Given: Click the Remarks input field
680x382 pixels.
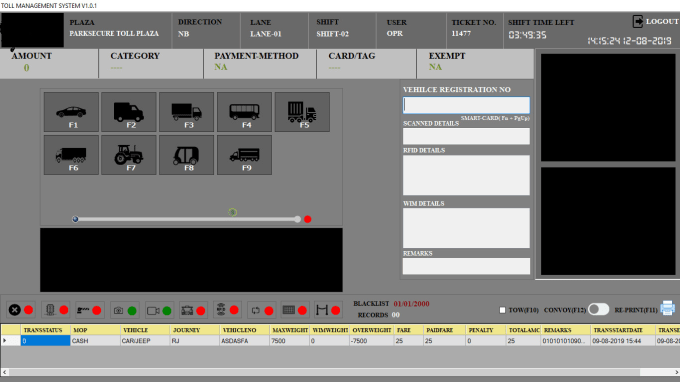Looking at the screenshot, I should click(x=466, y=266).
